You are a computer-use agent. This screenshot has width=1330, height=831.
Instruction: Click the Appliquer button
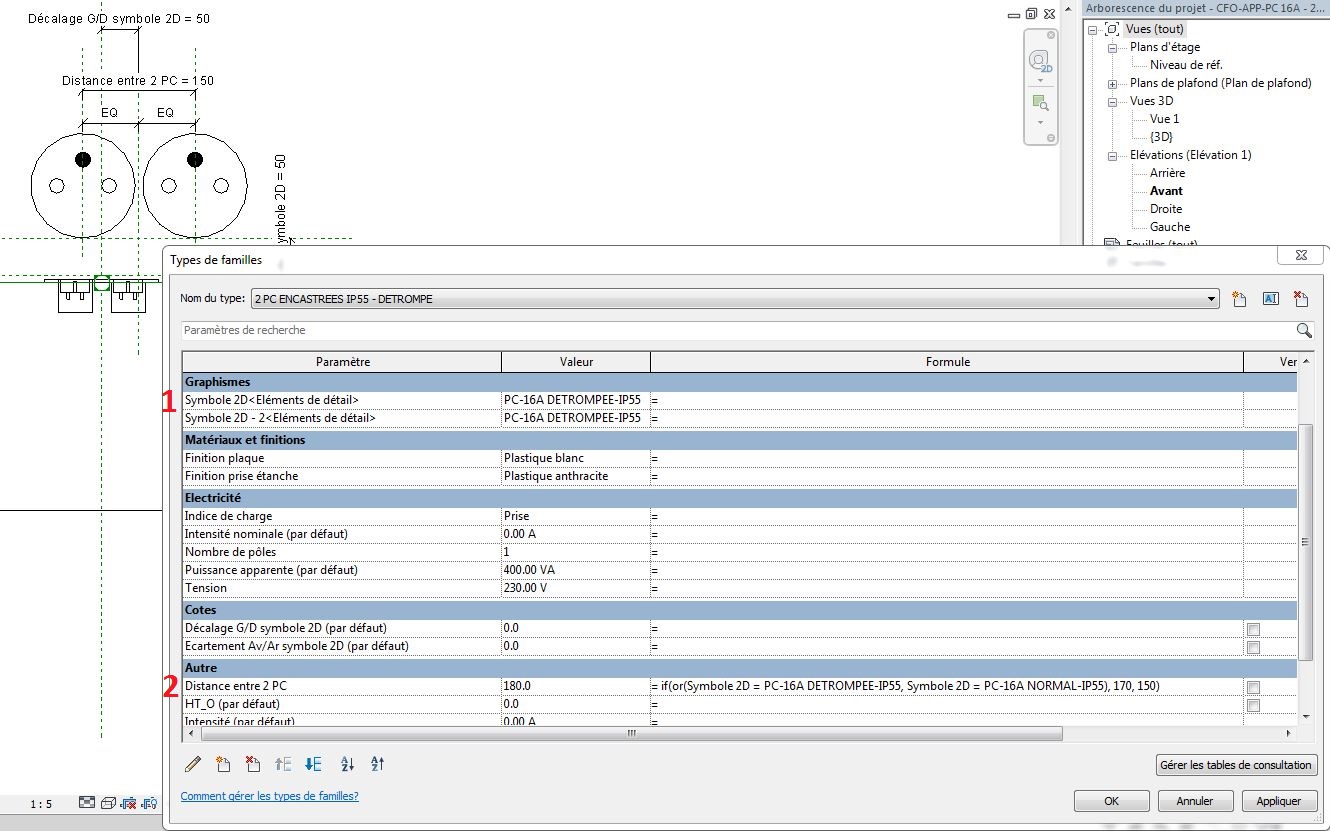point(1278,801)
